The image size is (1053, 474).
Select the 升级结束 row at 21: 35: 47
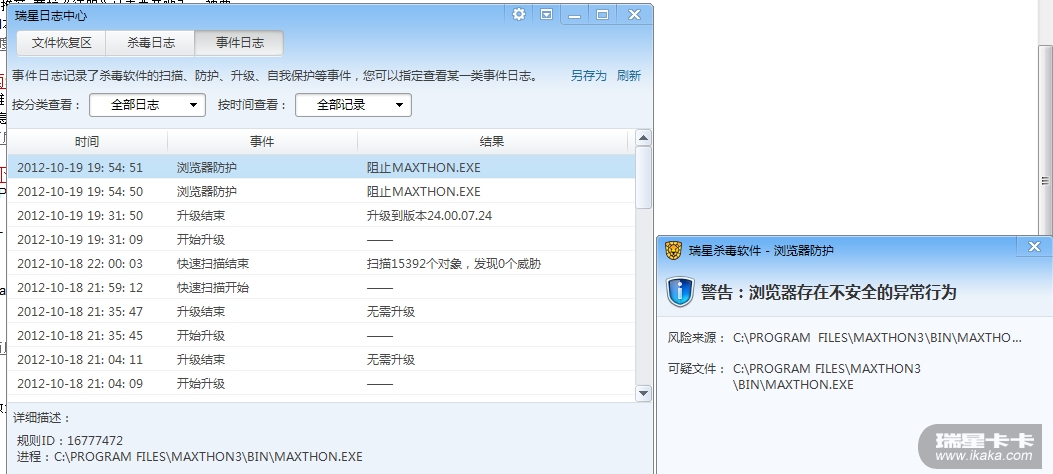(x=321, y=312)
